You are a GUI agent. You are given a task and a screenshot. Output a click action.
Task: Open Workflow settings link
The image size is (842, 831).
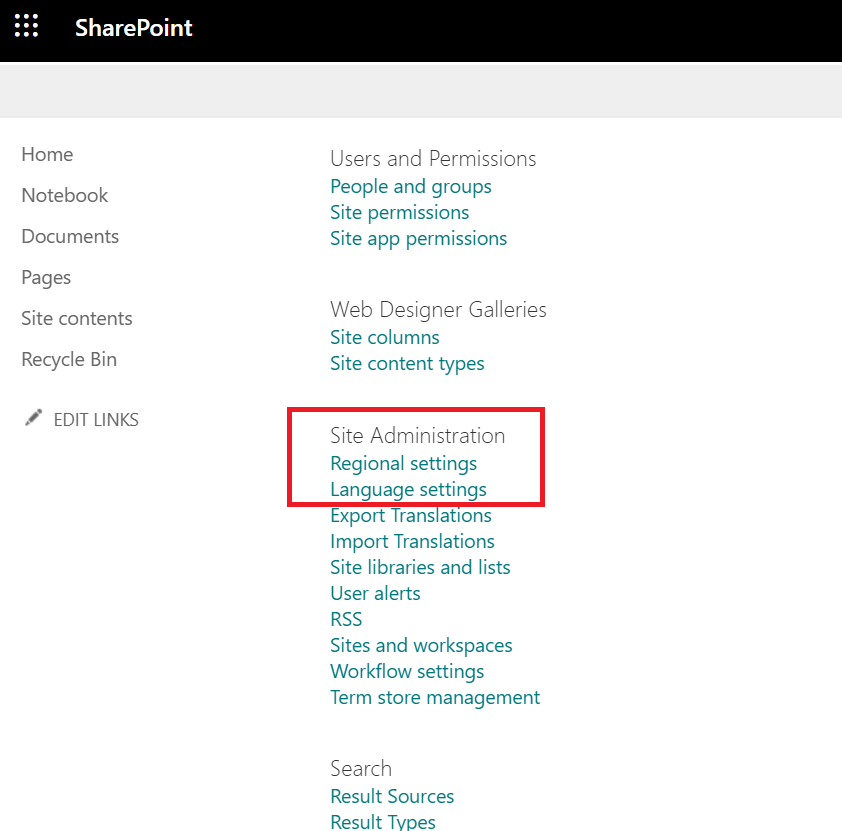coord(407,672)
